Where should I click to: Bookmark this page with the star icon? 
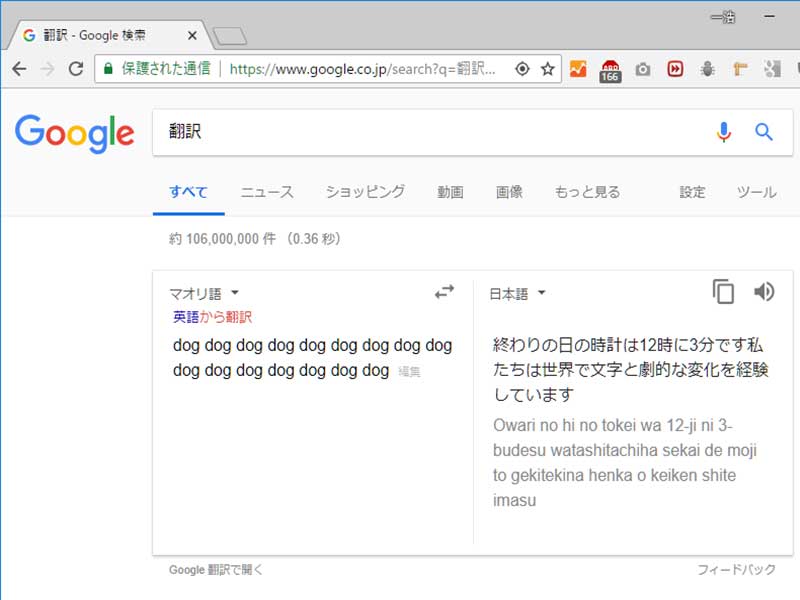[x=547, y=69]
